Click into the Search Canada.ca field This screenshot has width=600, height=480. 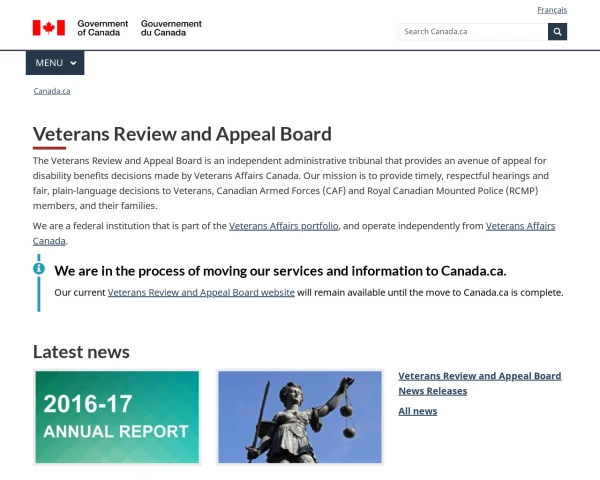473,32
